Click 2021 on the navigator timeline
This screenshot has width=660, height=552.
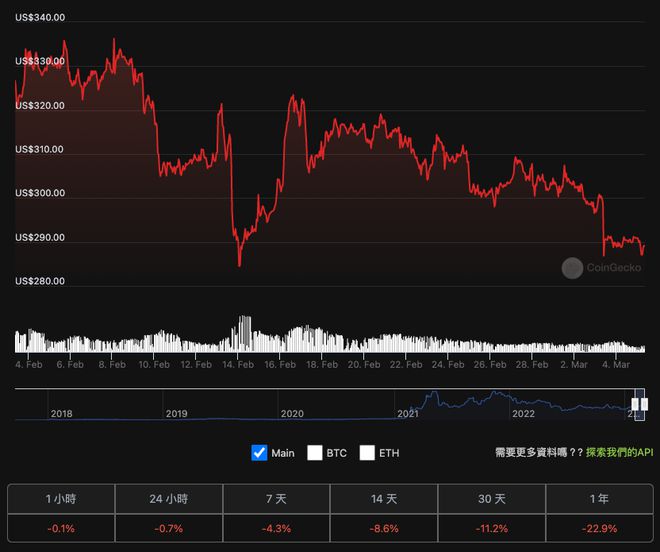408,414
